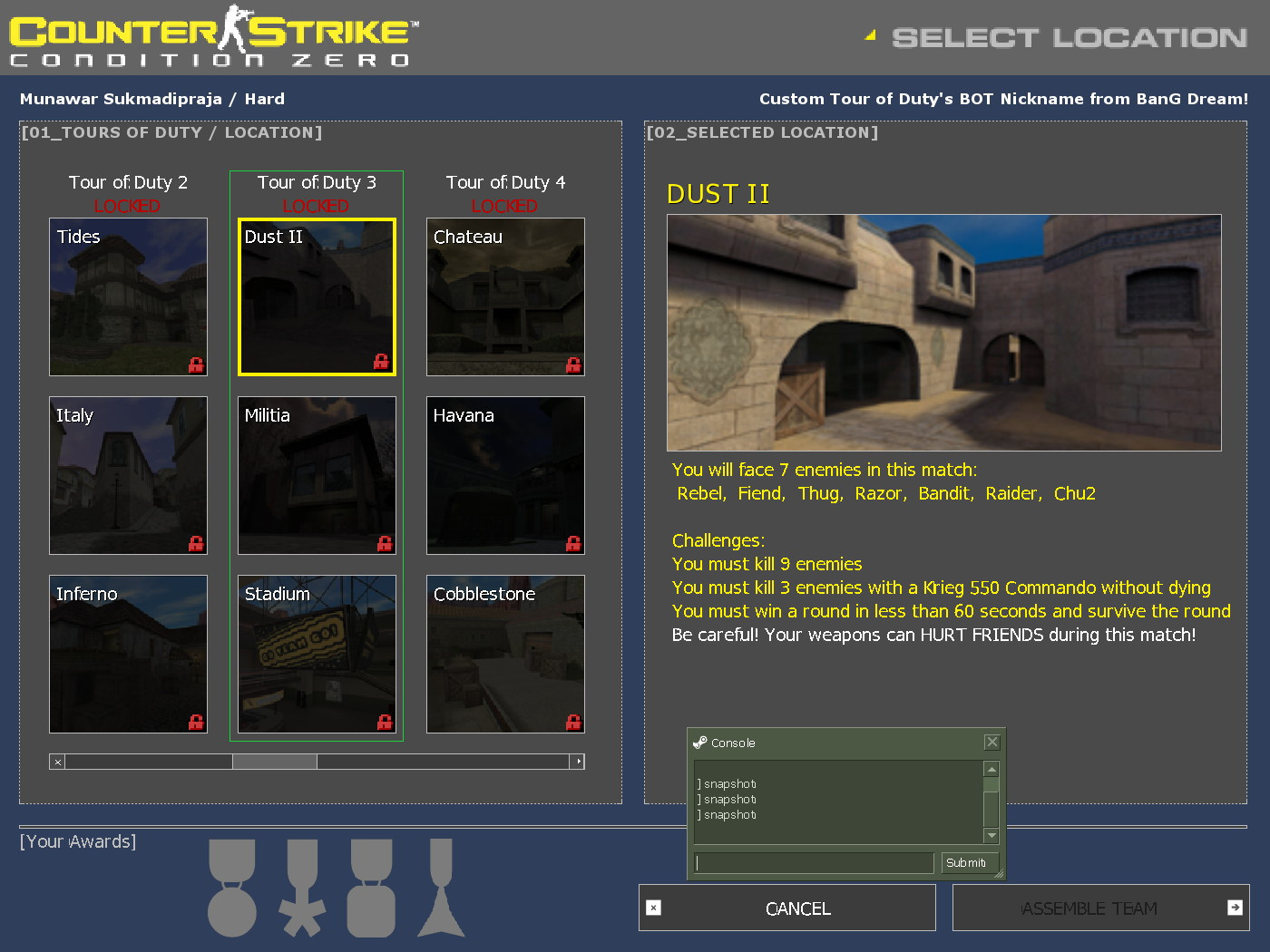Image resolution: width=1270 pixels, height=952 pixels.
Task: Click the Steam icon in the Console title bar
Action: click(x=699, y=742)
